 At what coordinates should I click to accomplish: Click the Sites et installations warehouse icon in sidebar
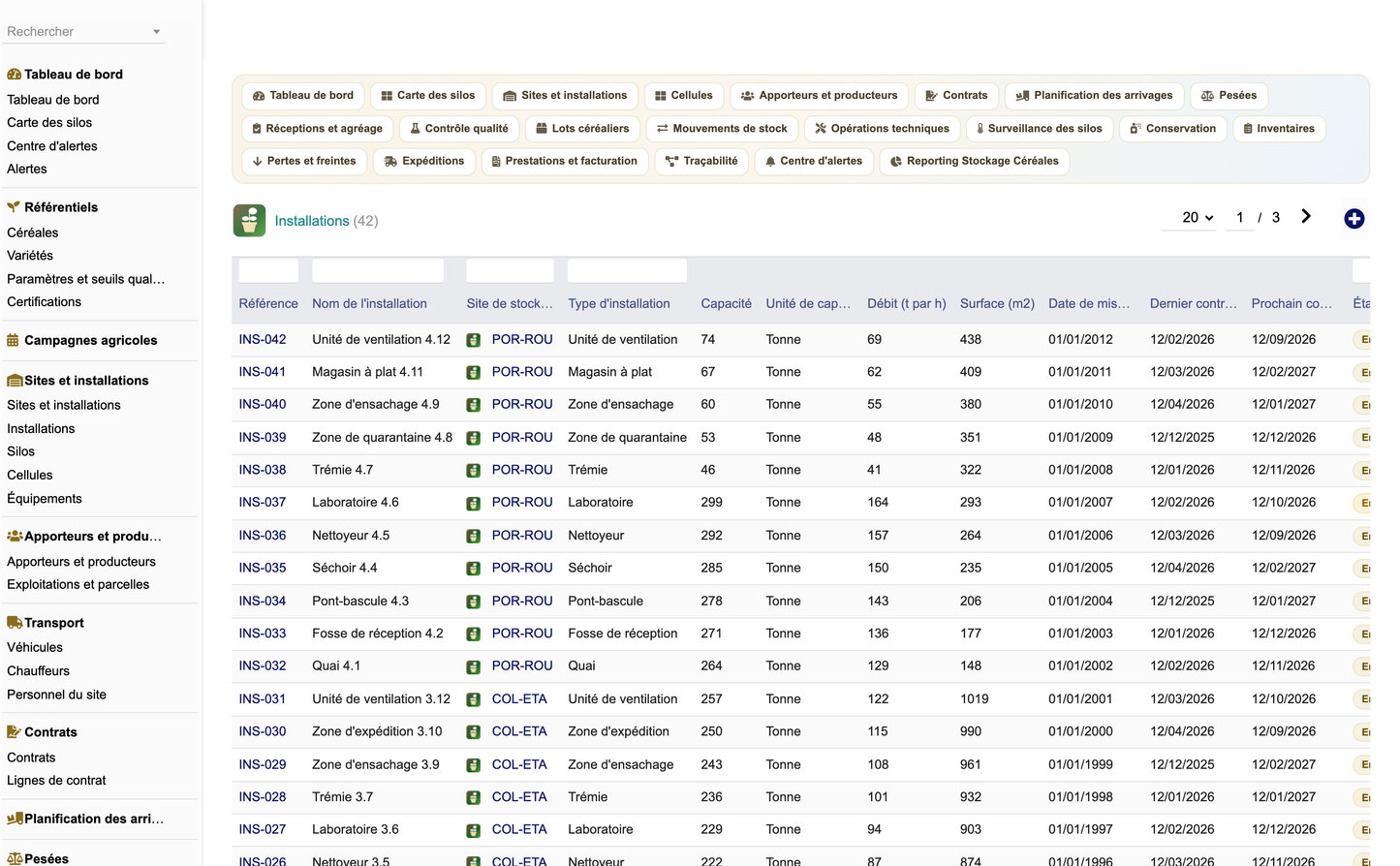pyautogui.click(x=15, y=381)
